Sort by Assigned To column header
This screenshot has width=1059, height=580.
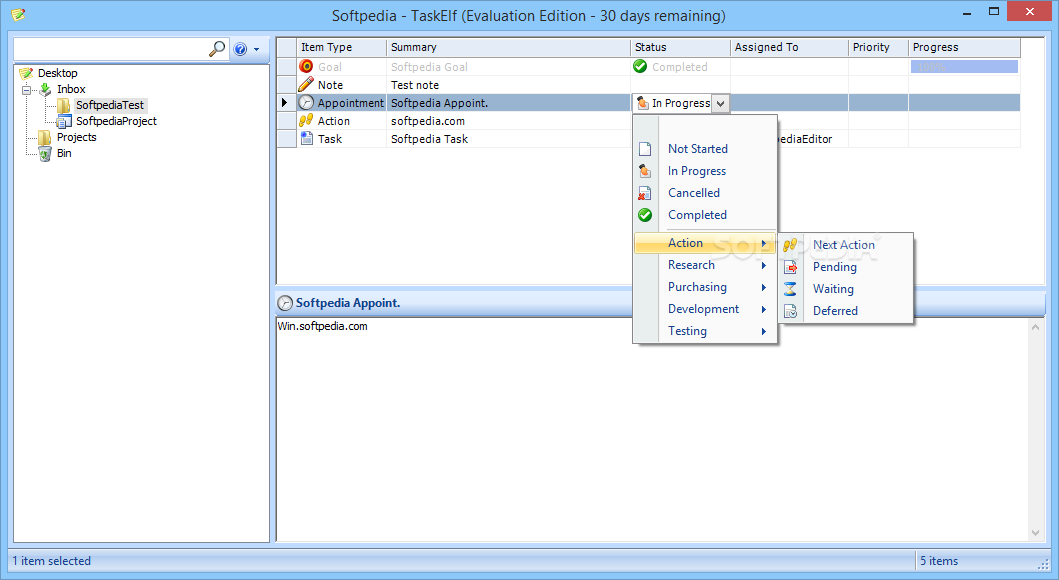tap(789, 47)
